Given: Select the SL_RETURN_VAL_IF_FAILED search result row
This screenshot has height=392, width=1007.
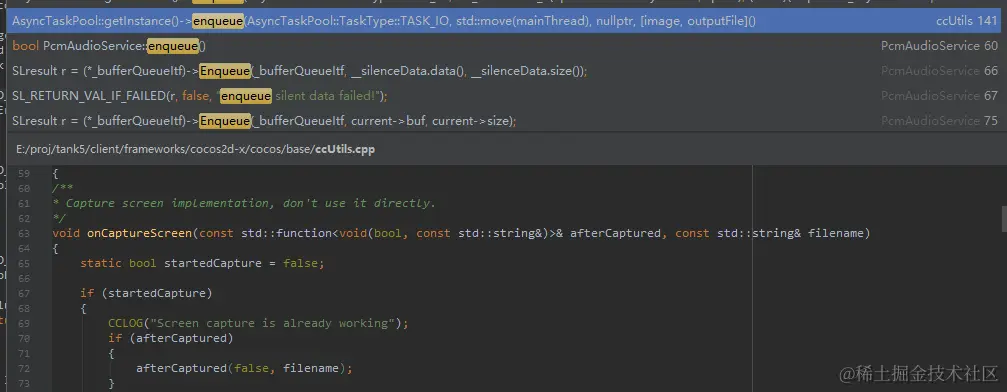Looking at the screenshot, I should tap(504, 96).
